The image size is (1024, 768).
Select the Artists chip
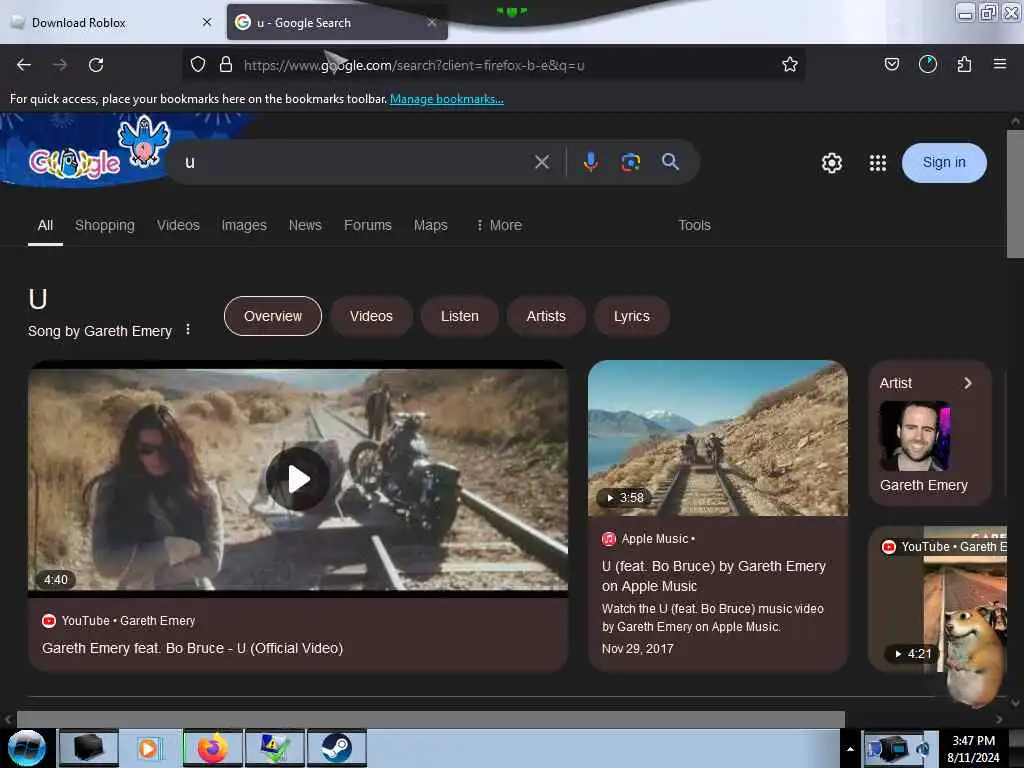click(x=546, y=316)
